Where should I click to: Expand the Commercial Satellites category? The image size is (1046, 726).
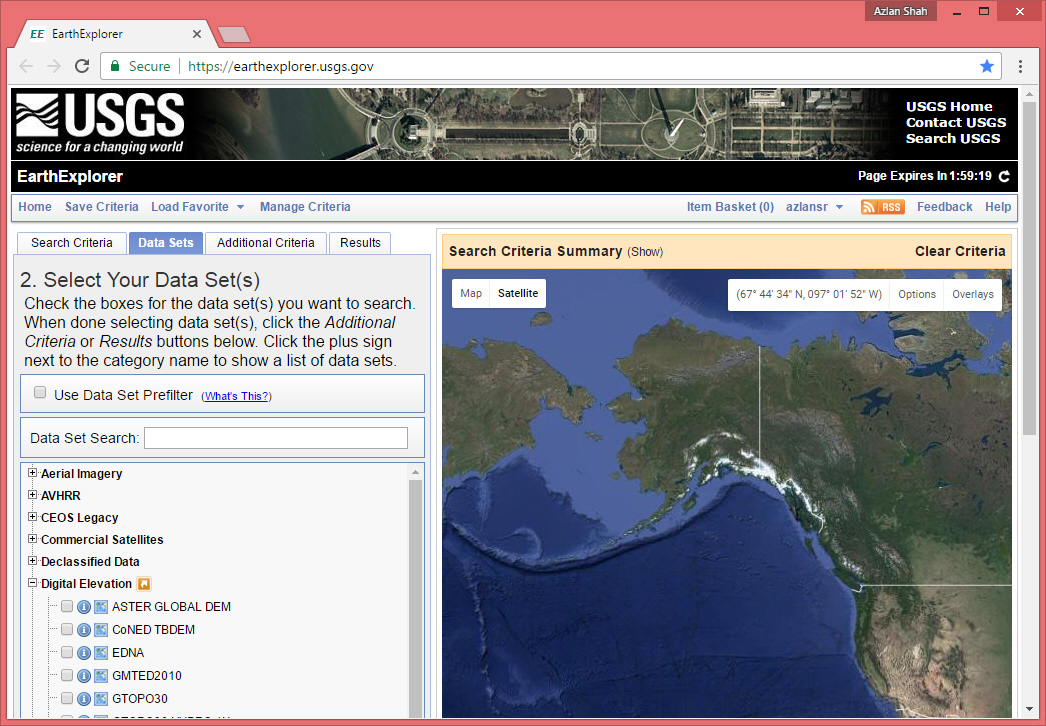pyautogui.click(x=32, y=538)
